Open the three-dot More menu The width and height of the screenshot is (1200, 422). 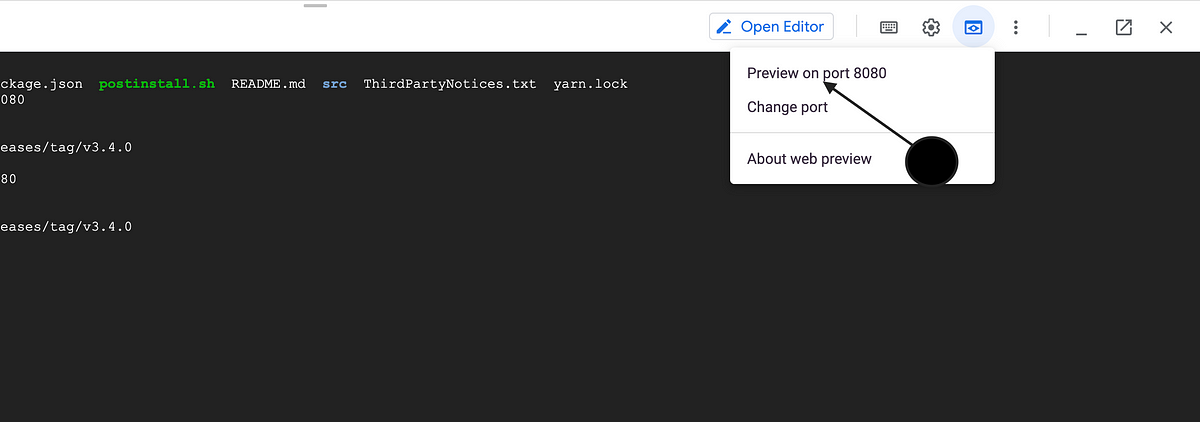(1016, 27)
